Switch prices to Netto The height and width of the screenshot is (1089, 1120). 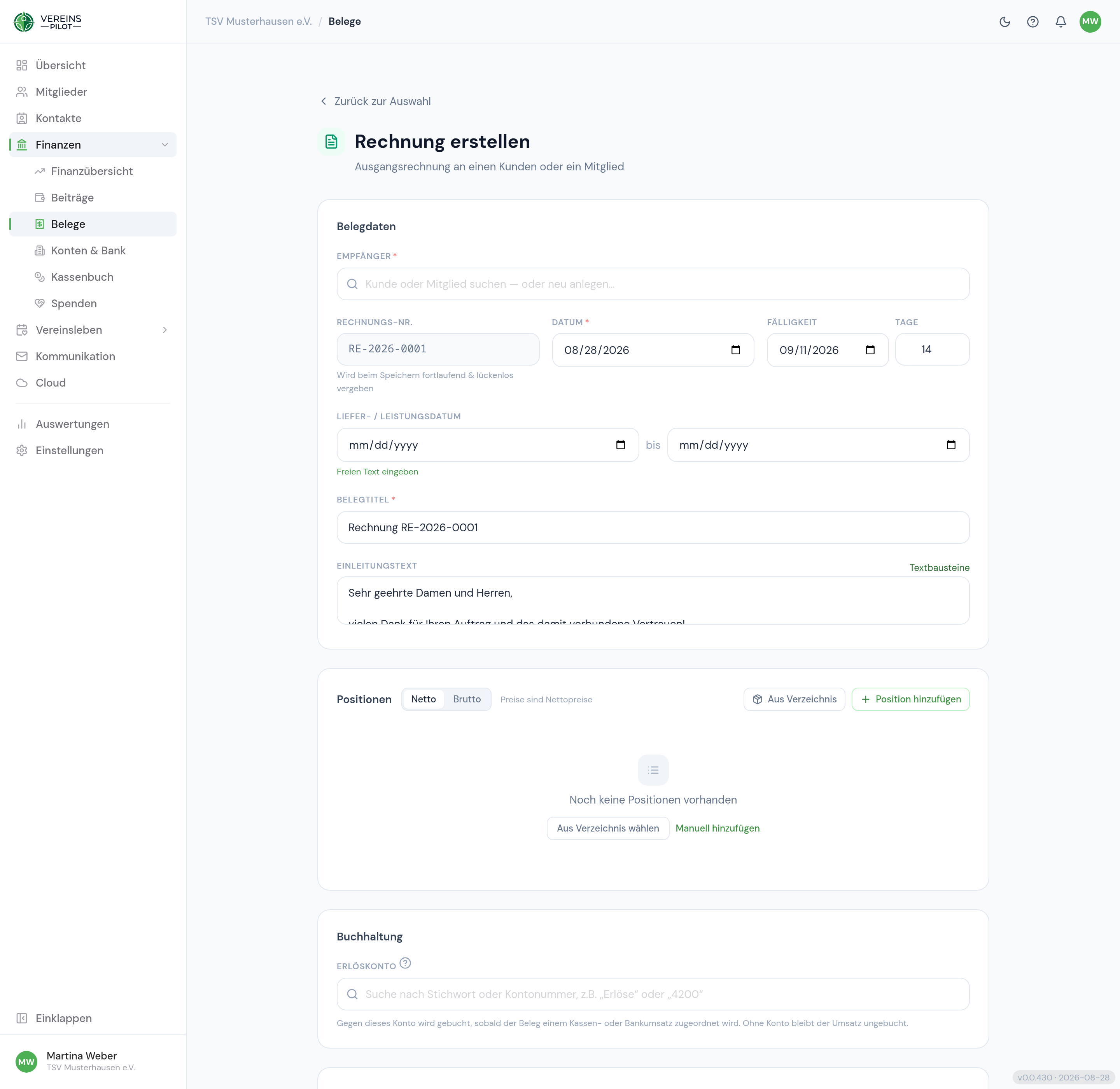(423, 699)
